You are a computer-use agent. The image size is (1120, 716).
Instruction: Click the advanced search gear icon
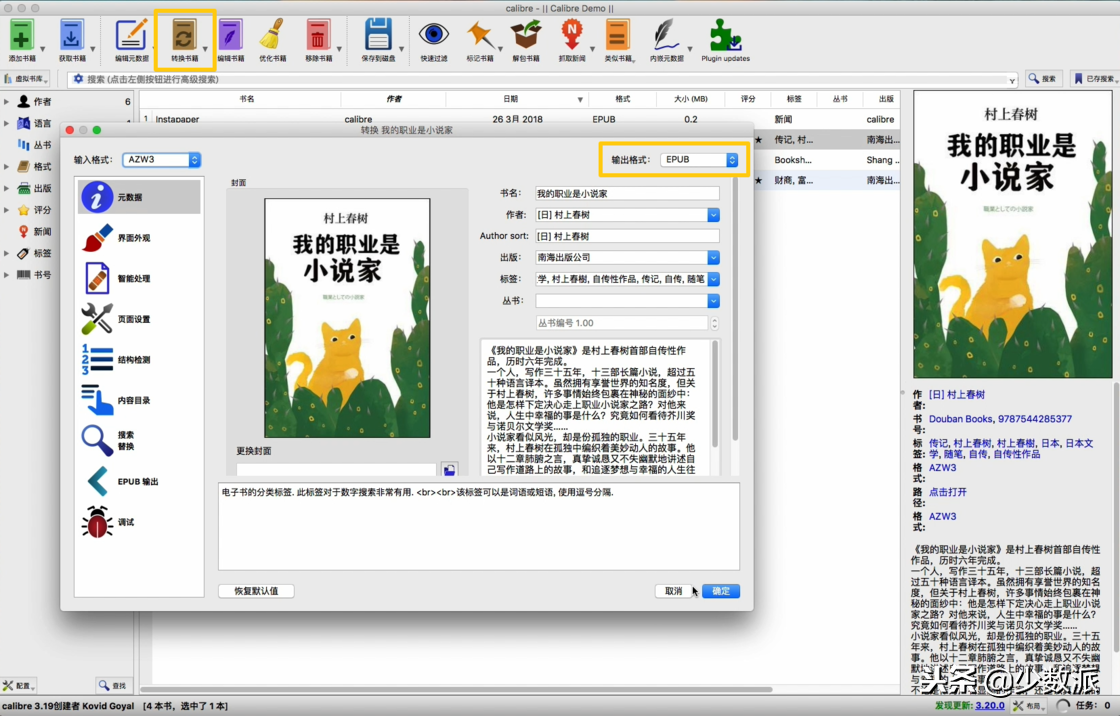coord(78,79)
